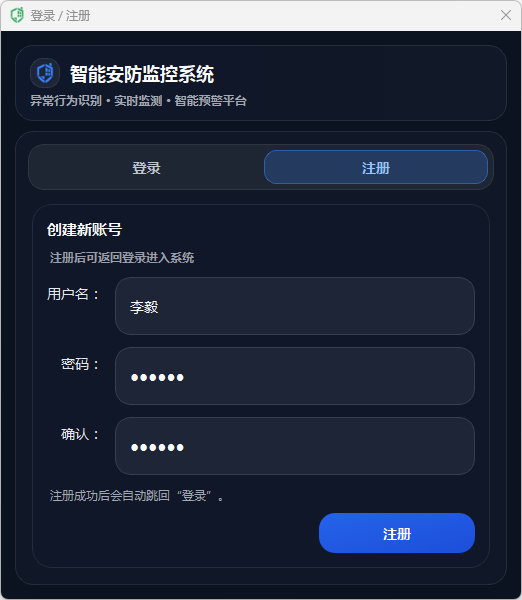Click into the 密码 password field

(295, 376)
